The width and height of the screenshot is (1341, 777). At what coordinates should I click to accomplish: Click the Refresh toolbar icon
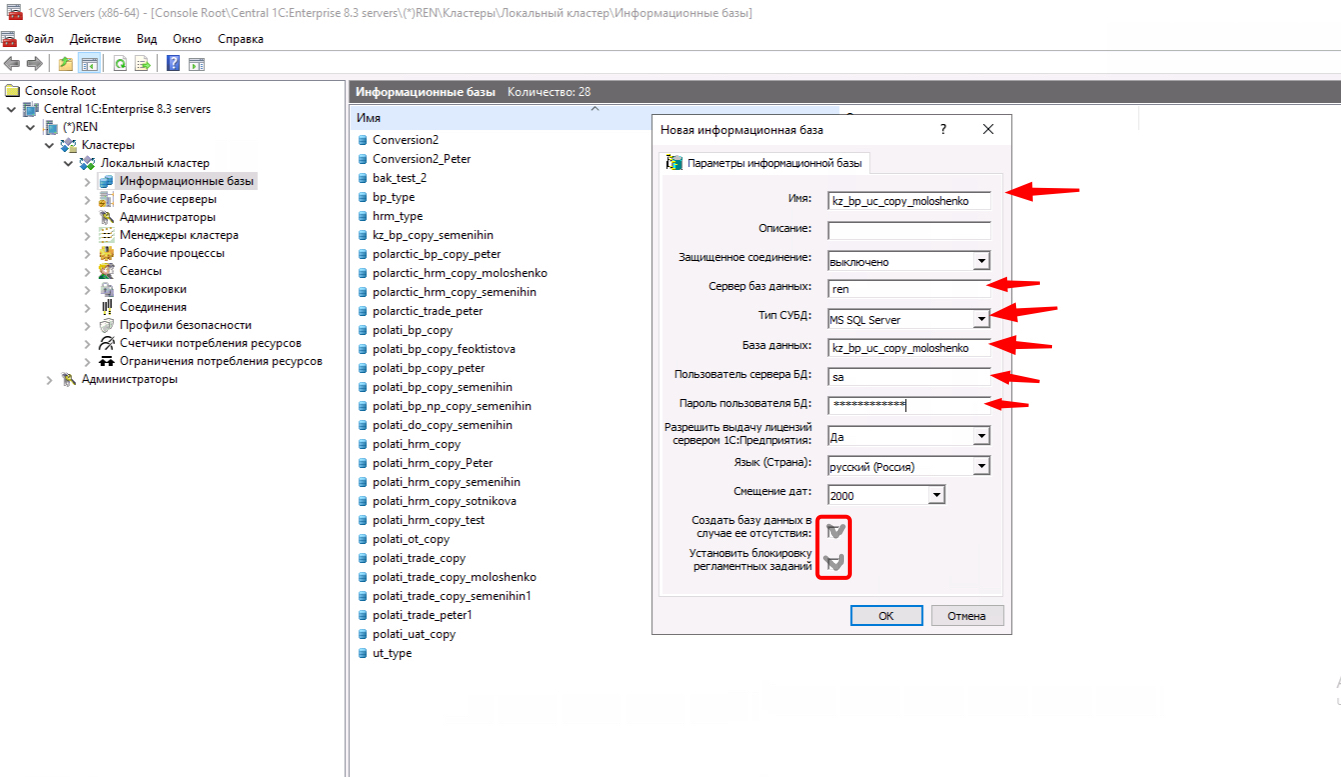pos(120,64)
